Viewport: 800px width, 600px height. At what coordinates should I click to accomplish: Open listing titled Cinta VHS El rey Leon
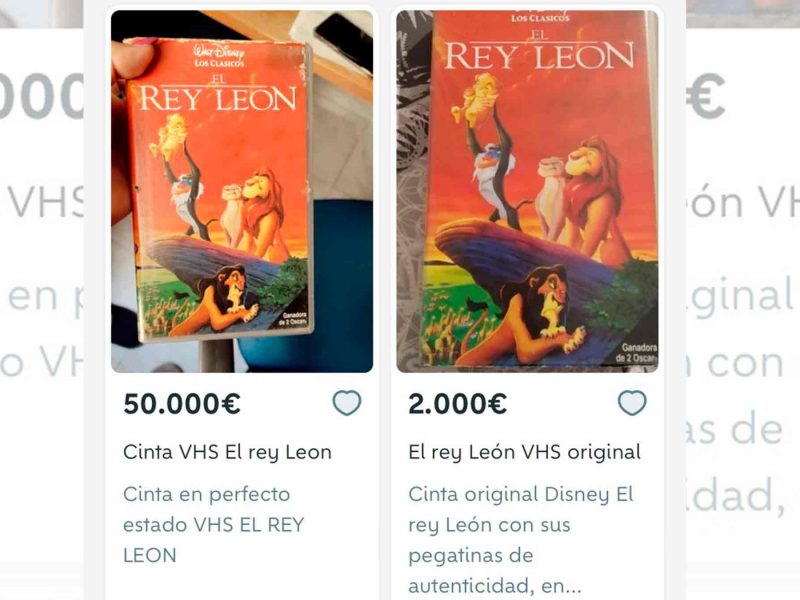228,452
